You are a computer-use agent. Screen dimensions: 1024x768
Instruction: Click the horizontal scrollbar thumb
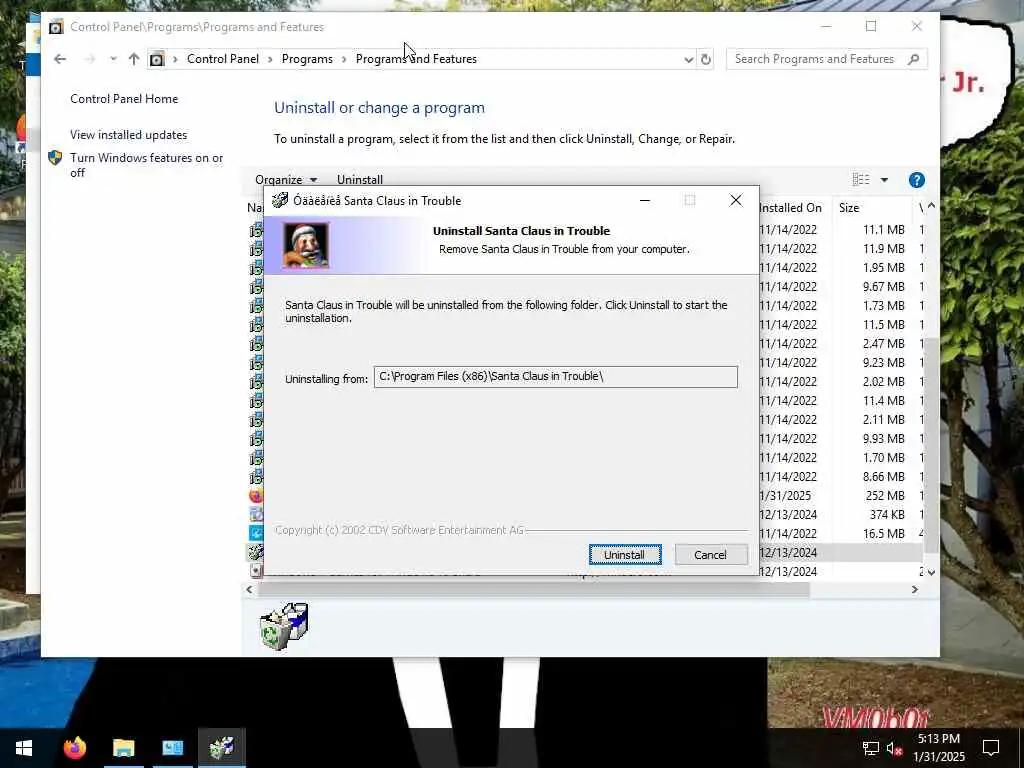(534, 589)
